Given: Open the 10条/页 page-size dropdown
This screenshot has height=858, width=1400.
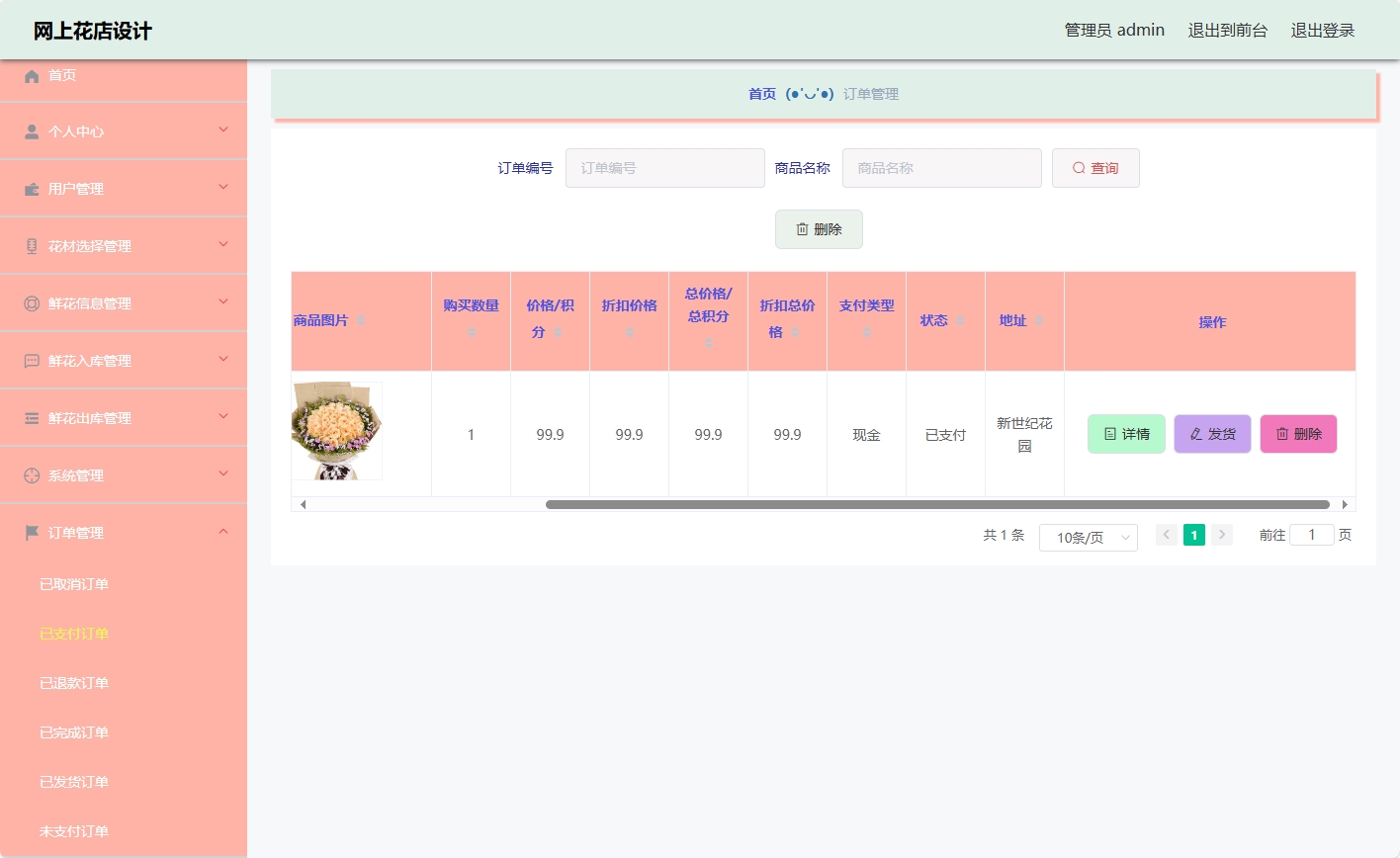Looking at the screenshot, I should 1088,537.
